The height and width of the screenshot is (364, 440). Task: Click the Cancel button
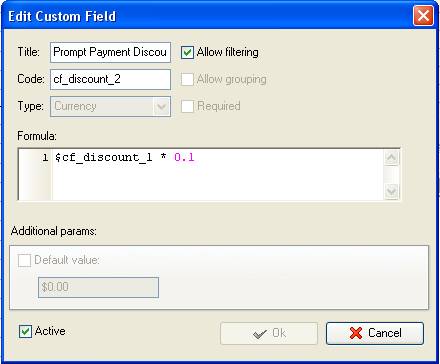[375, 333]
